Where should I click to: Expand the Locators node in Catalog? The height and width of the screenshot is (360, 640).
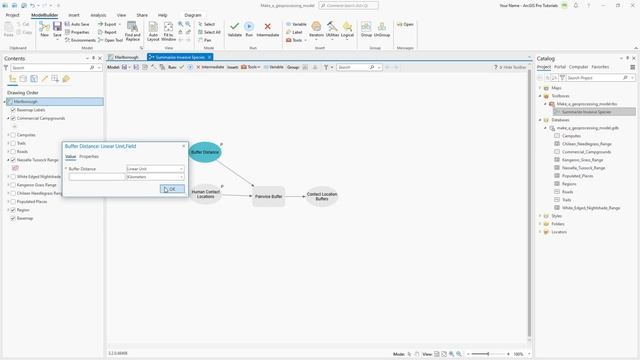(540, 232)
